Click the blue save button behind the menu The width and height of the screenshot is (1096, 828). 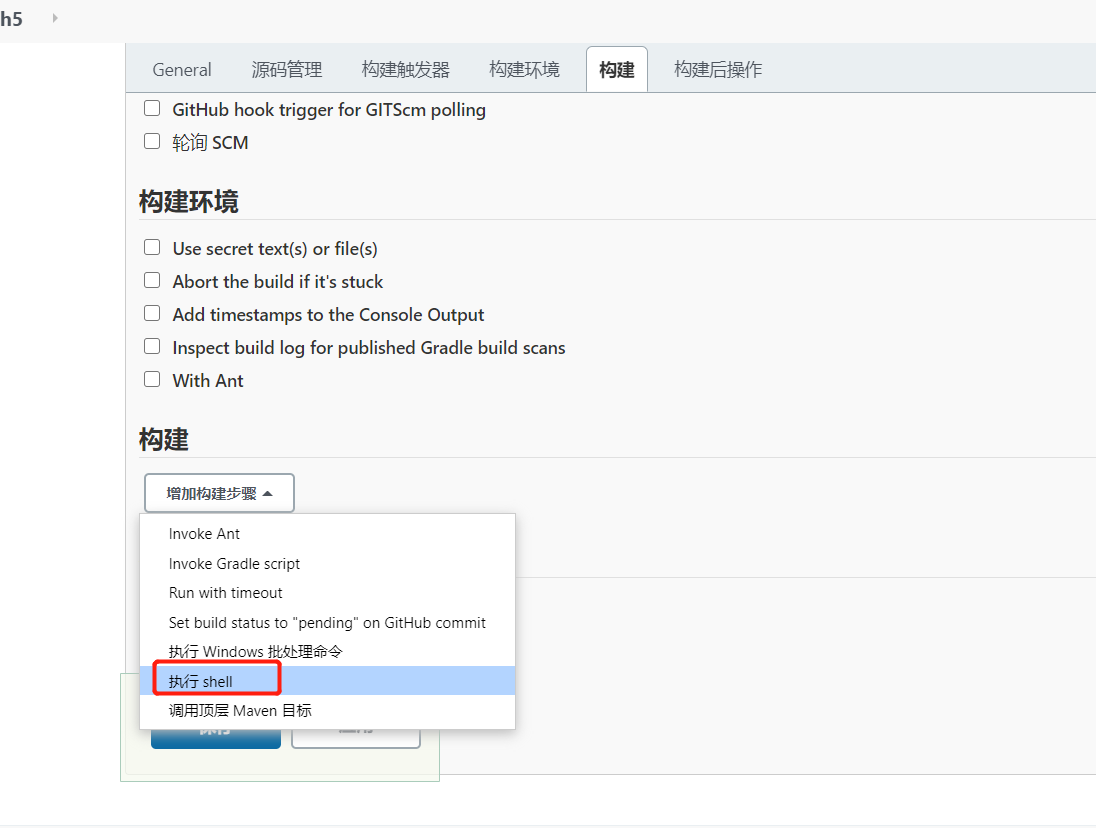(x=216, y=739)
